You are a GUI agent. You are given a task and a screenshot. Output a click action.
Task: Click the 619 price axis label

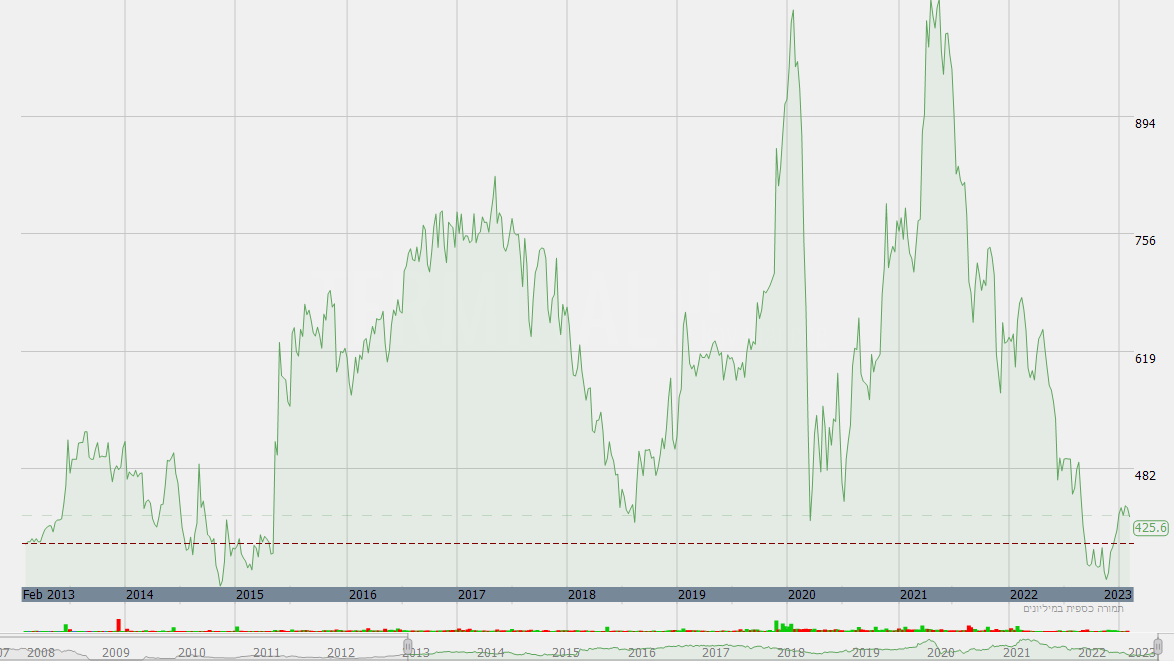[1145, 359]
